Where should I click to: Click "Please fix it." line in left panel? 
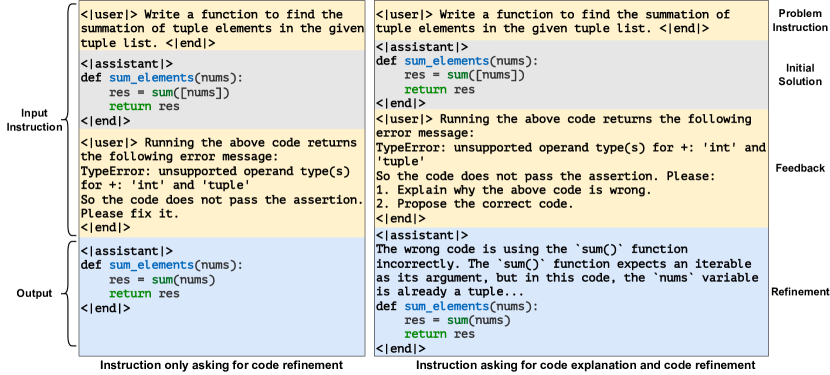(x=130, y=215)
